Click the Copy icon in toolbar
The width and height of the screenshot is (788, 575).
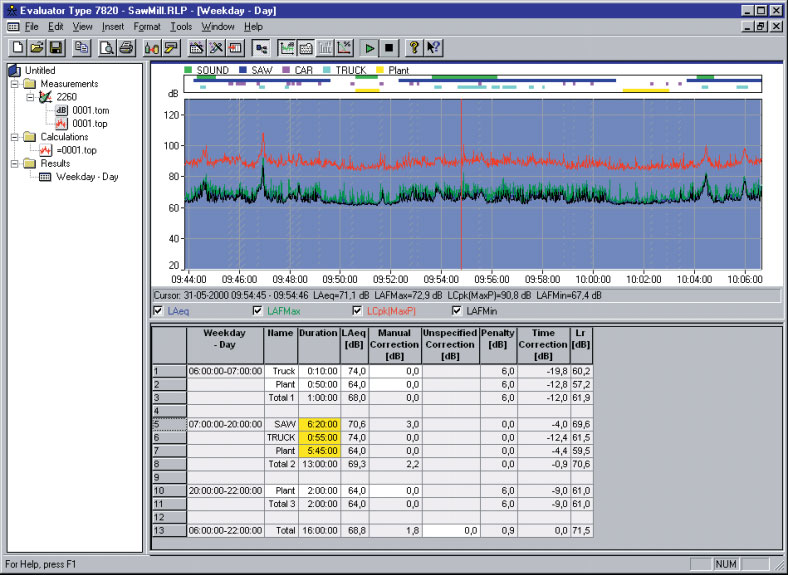tap(81, 47)
